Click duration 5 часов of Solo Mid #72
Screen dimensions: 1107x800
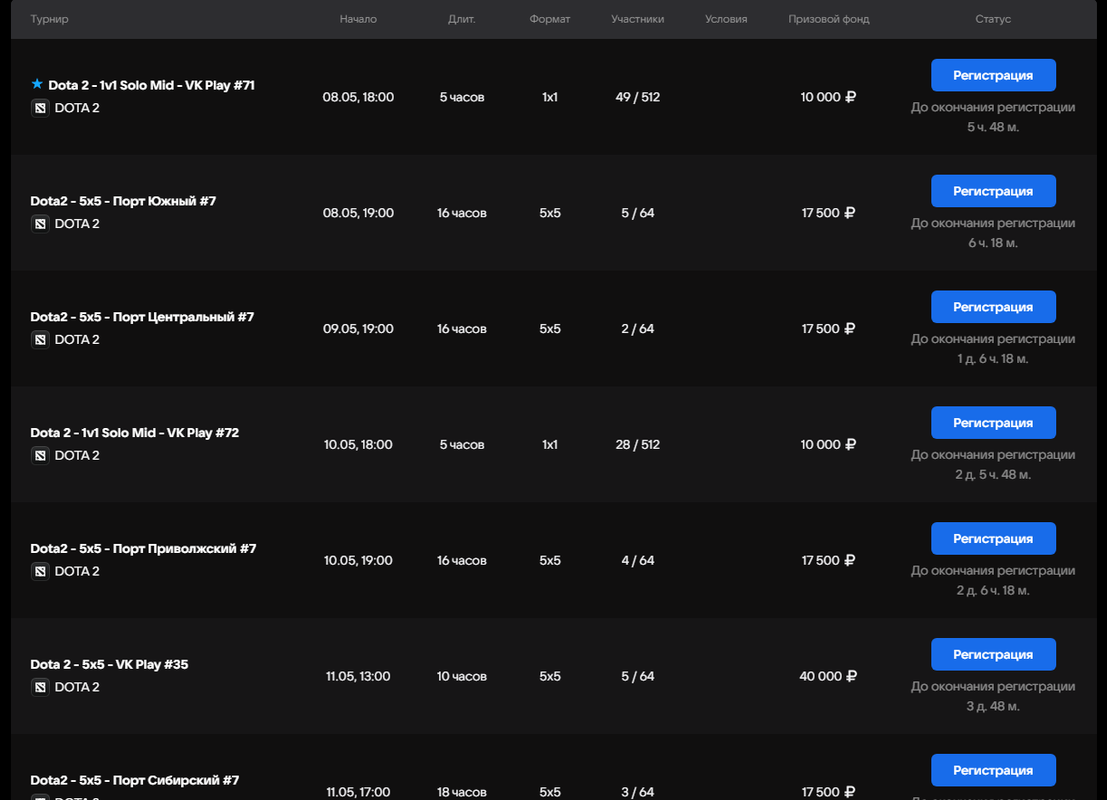[462, 444]
